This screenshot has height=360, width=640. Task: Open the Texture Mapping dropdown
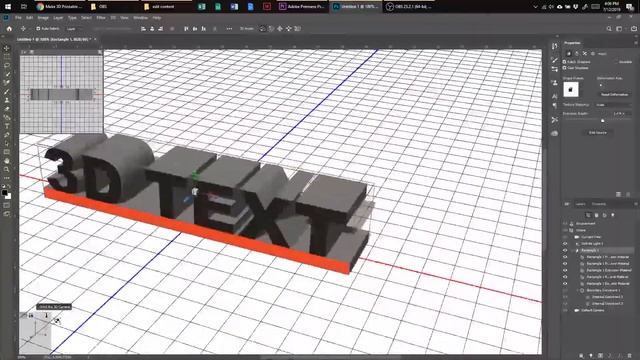(x=613, y=105)
